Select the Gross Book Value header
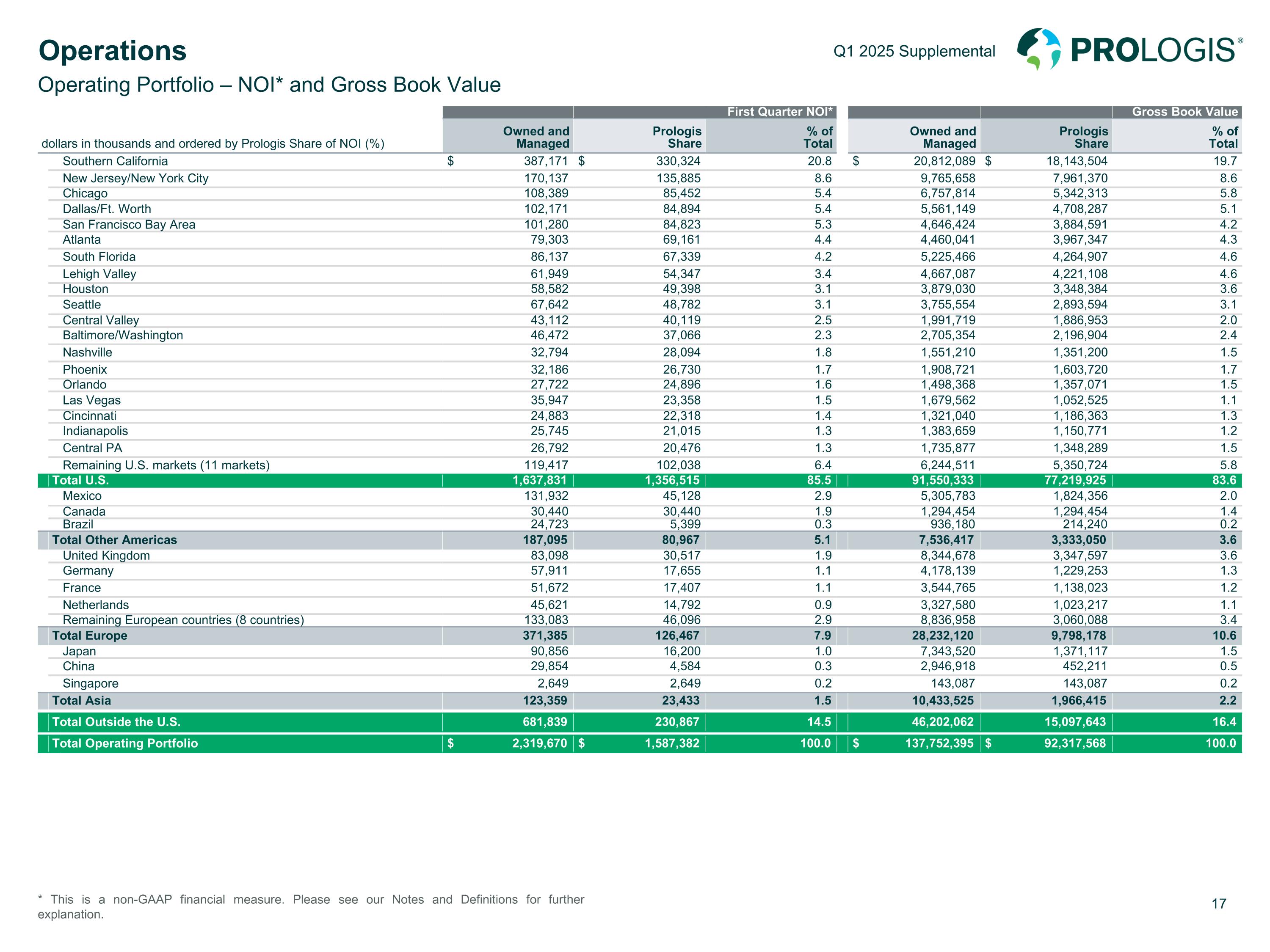Screen dimensions: 1270x952 click(x=1184, y=112)
